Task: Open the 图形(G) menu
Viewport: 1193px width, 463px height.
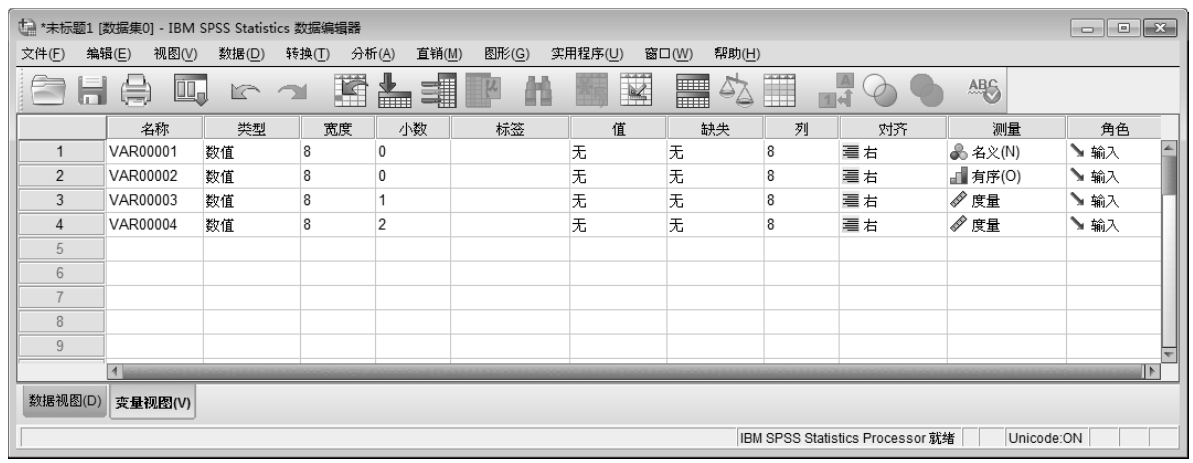Action: (x=507, y=53)
